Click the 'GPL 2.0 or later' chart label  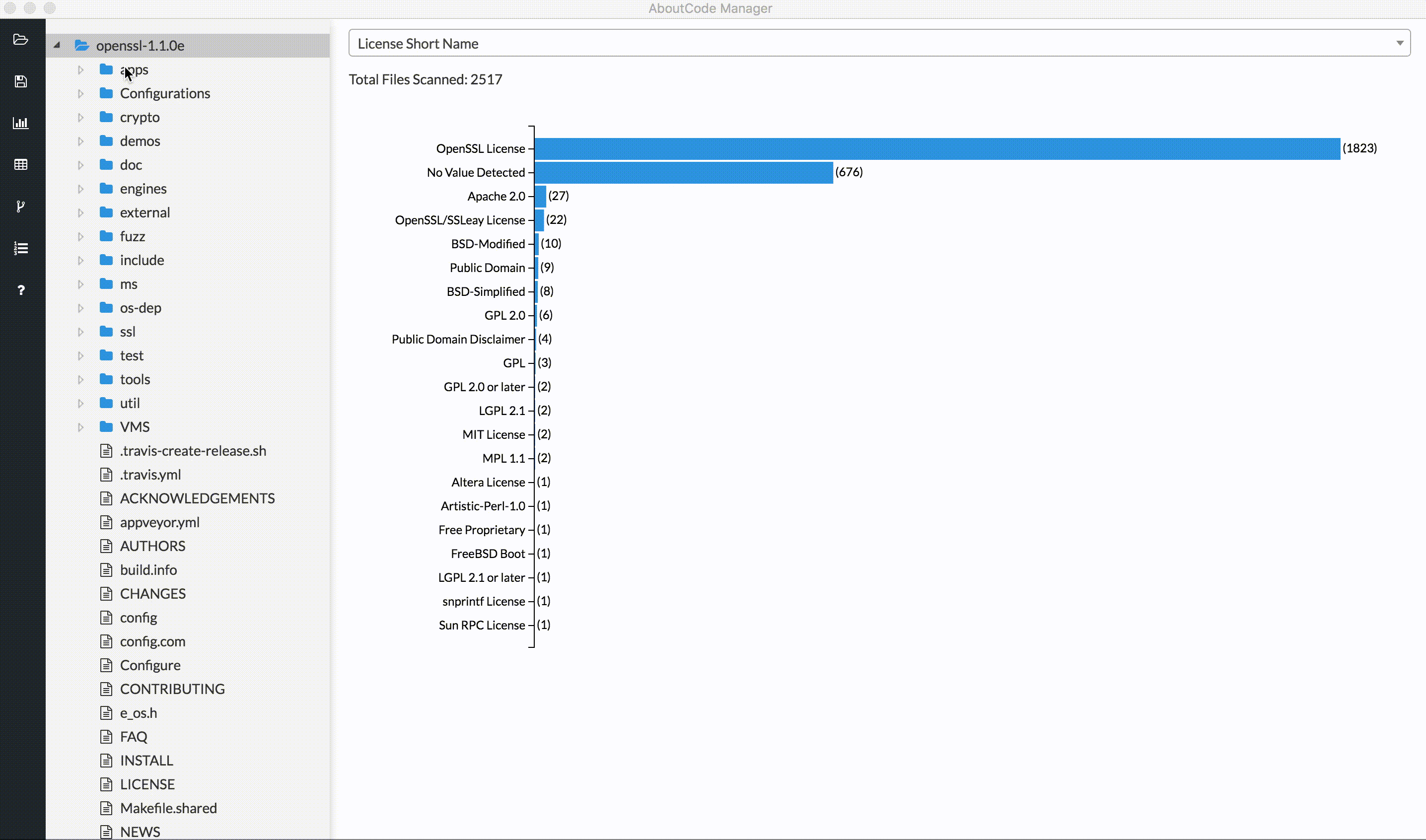point(484,387)
